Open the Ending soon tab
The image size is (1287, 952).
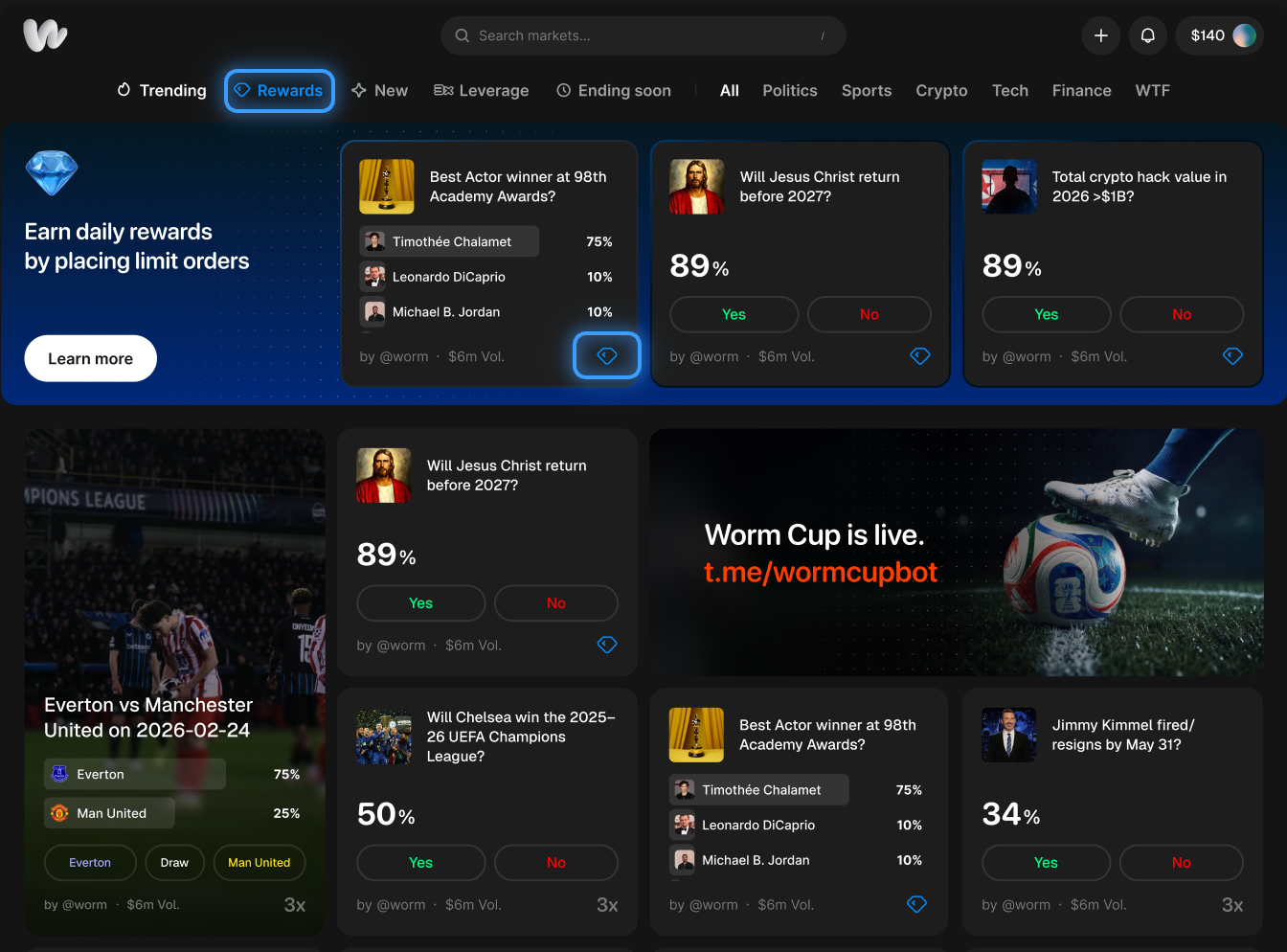[x=614, y=90]
